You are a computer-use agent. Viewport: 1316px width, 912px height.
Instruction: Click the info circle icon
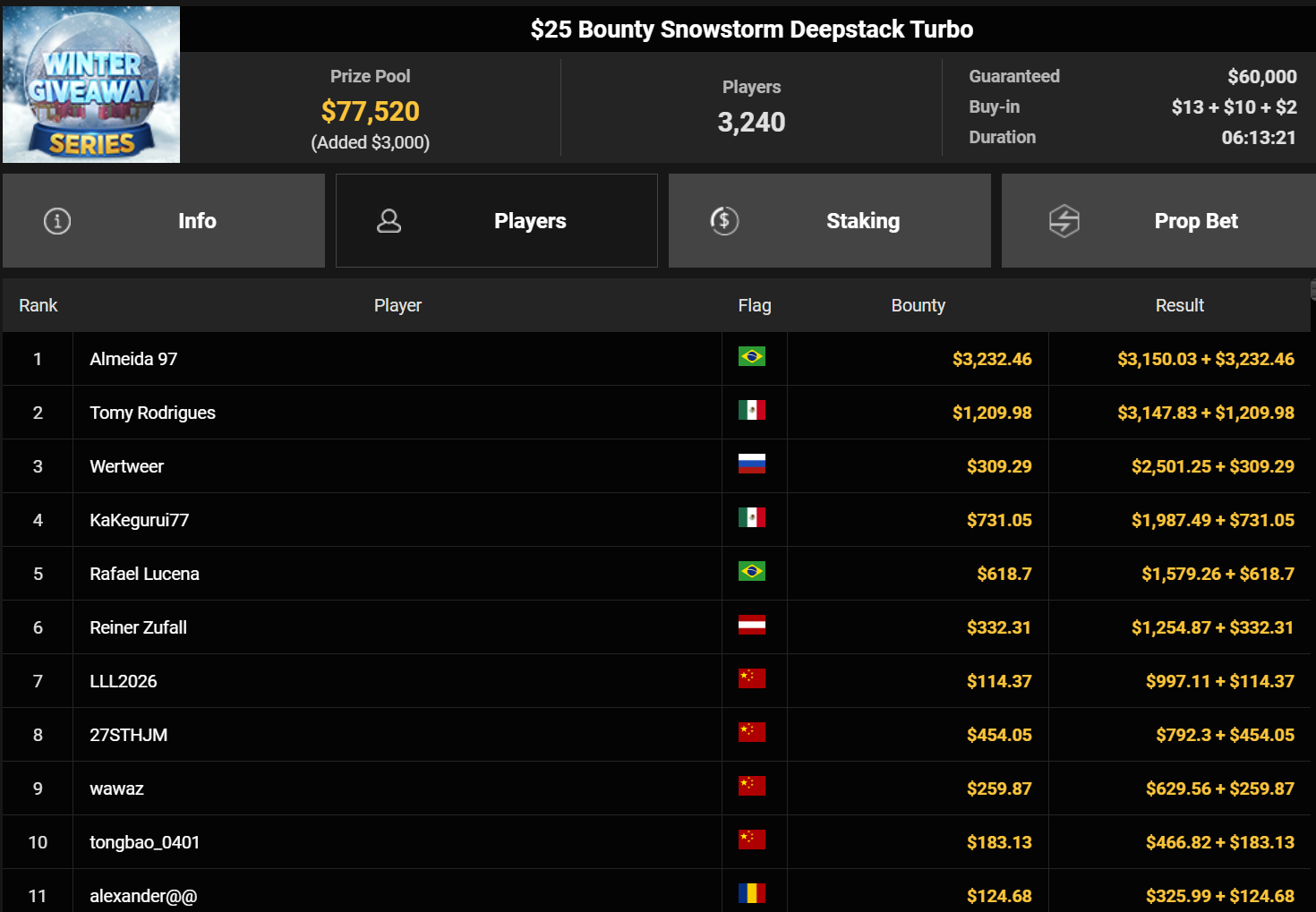tap(57, 221)
